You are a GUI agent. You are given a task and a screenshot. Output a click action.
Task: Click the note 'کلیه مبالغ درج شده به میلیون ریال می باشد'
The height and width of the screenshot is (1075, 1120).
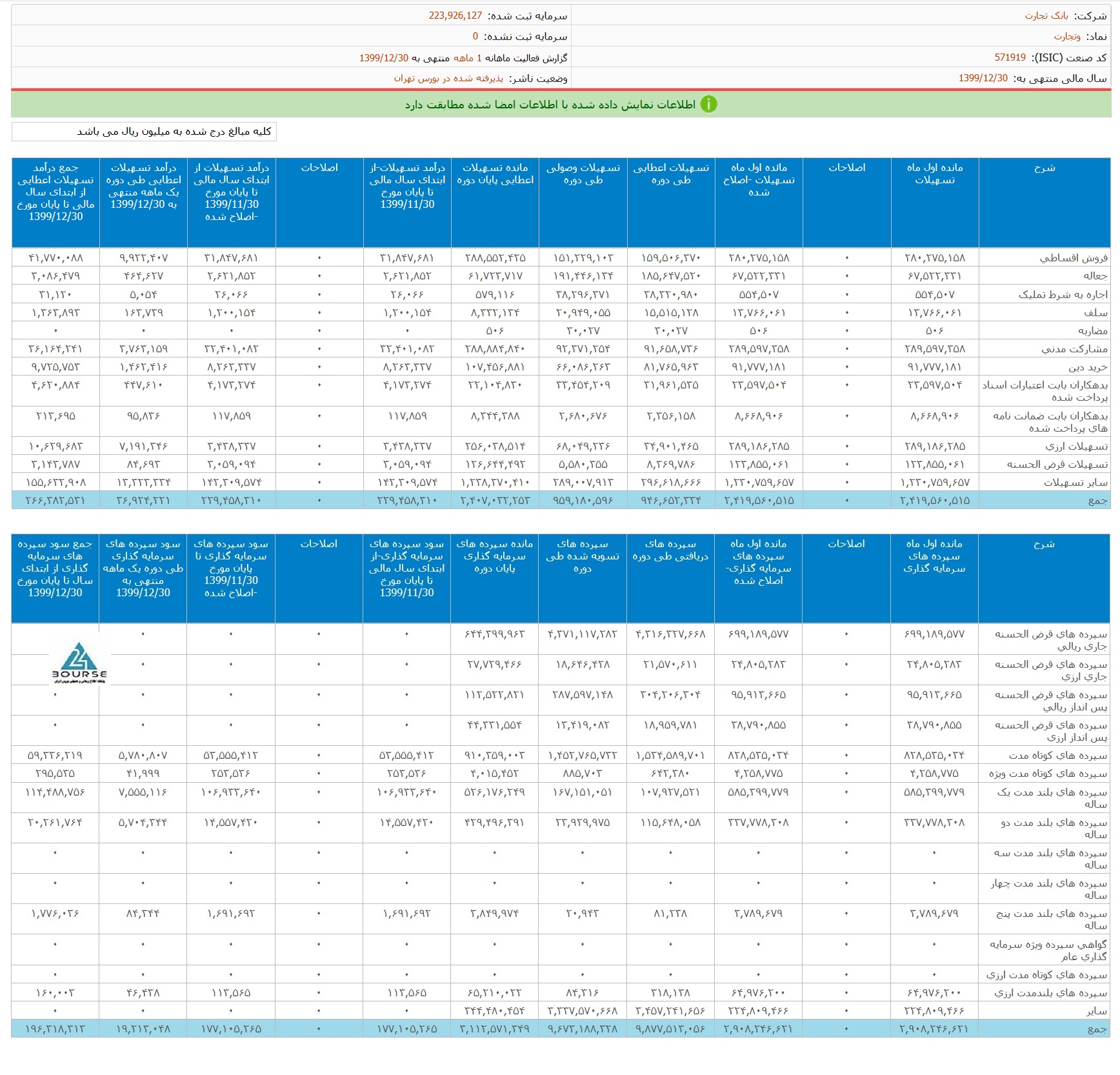coord(174,132)
